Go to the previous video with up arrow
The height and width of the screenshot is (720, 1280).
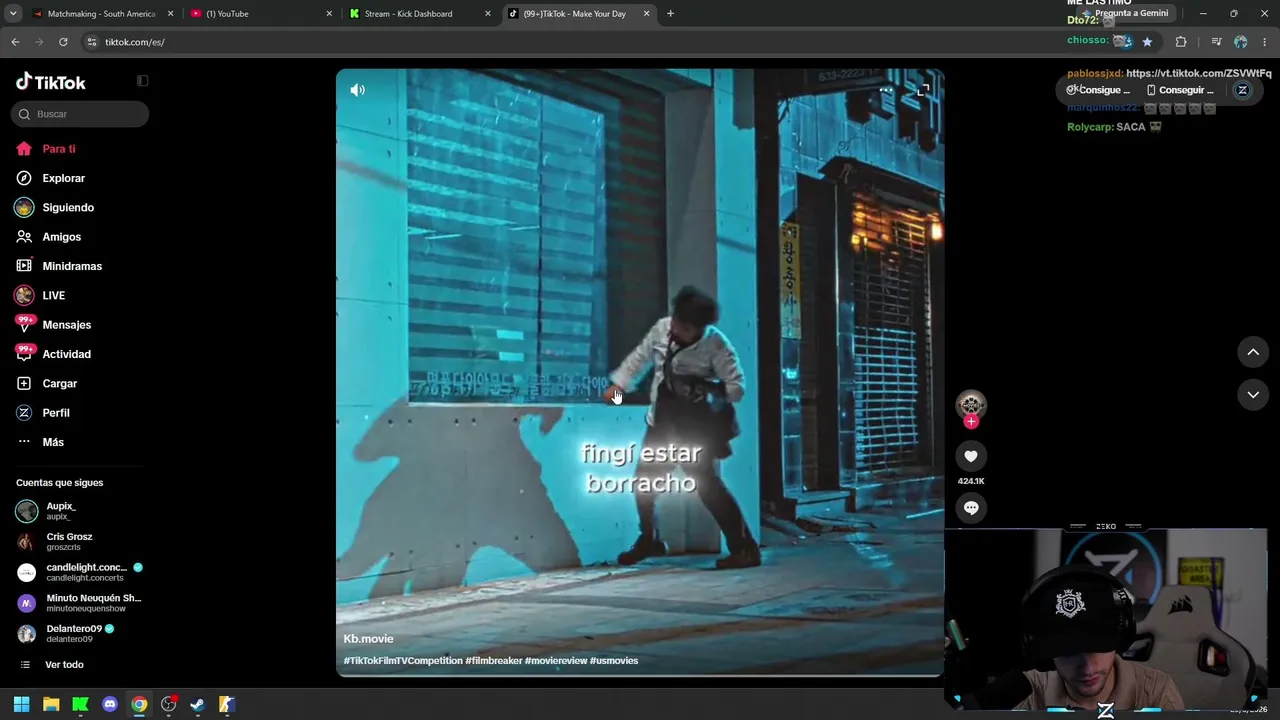(1253, 352)
